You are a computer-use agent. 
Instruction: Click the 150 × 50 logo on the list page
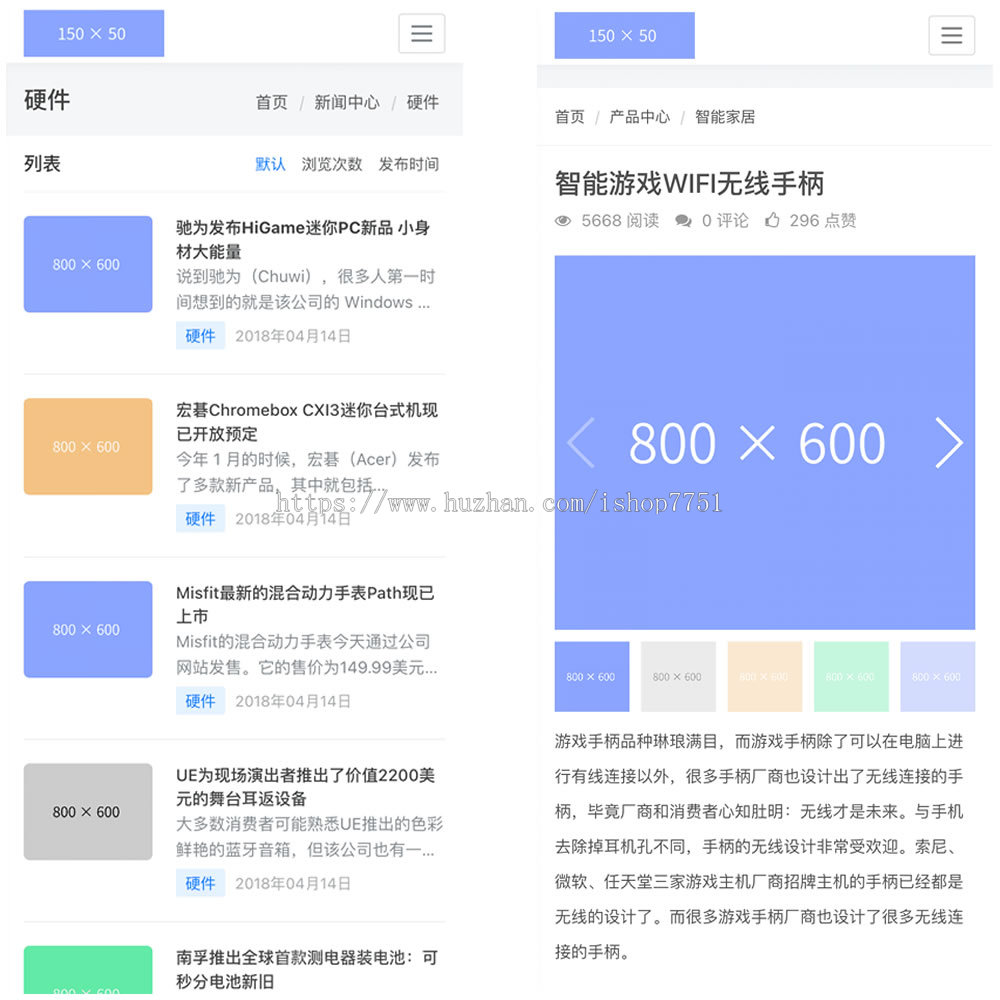click(94, 33)
